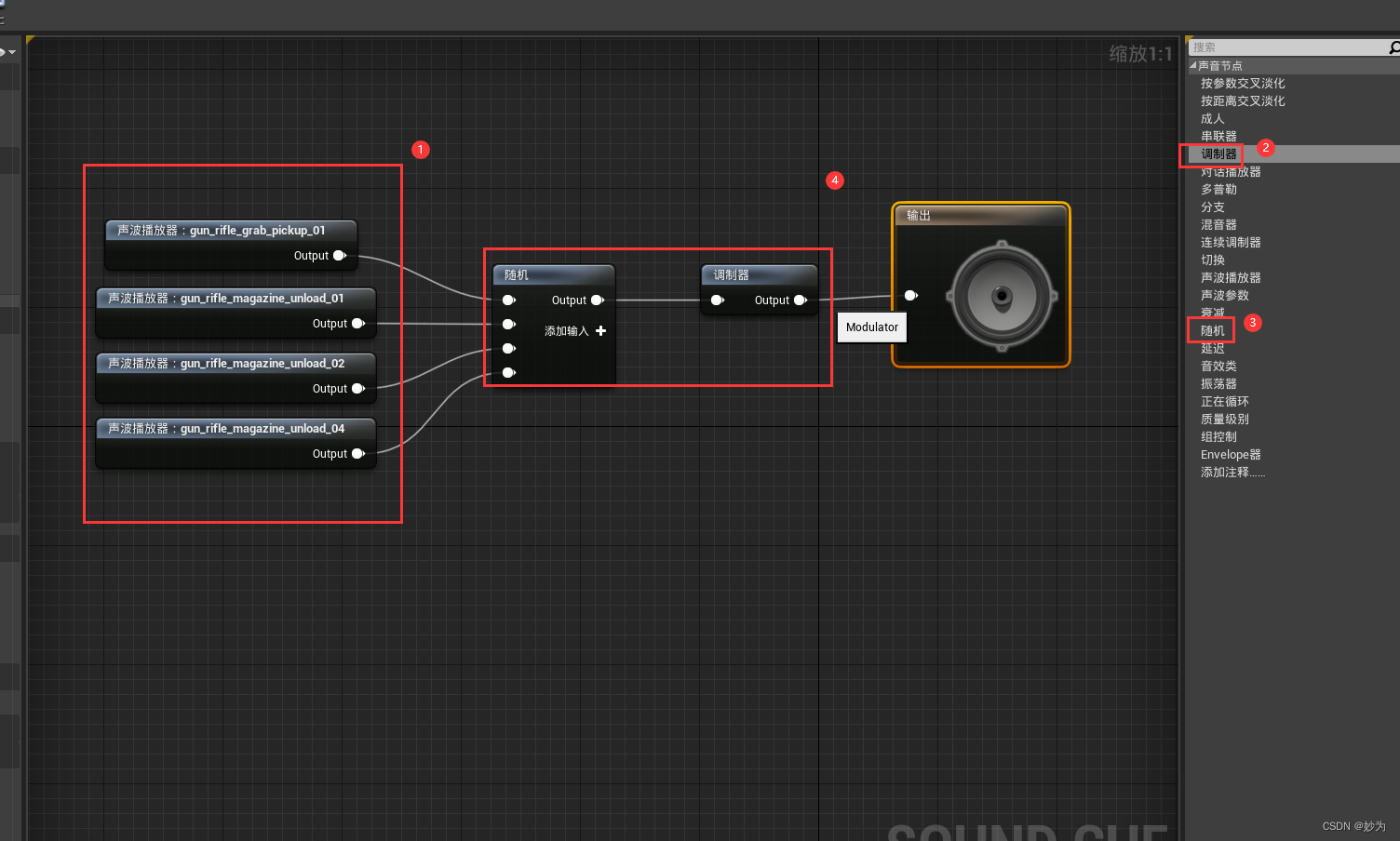Click the plus icon beside 添加输入

[601, 331]
